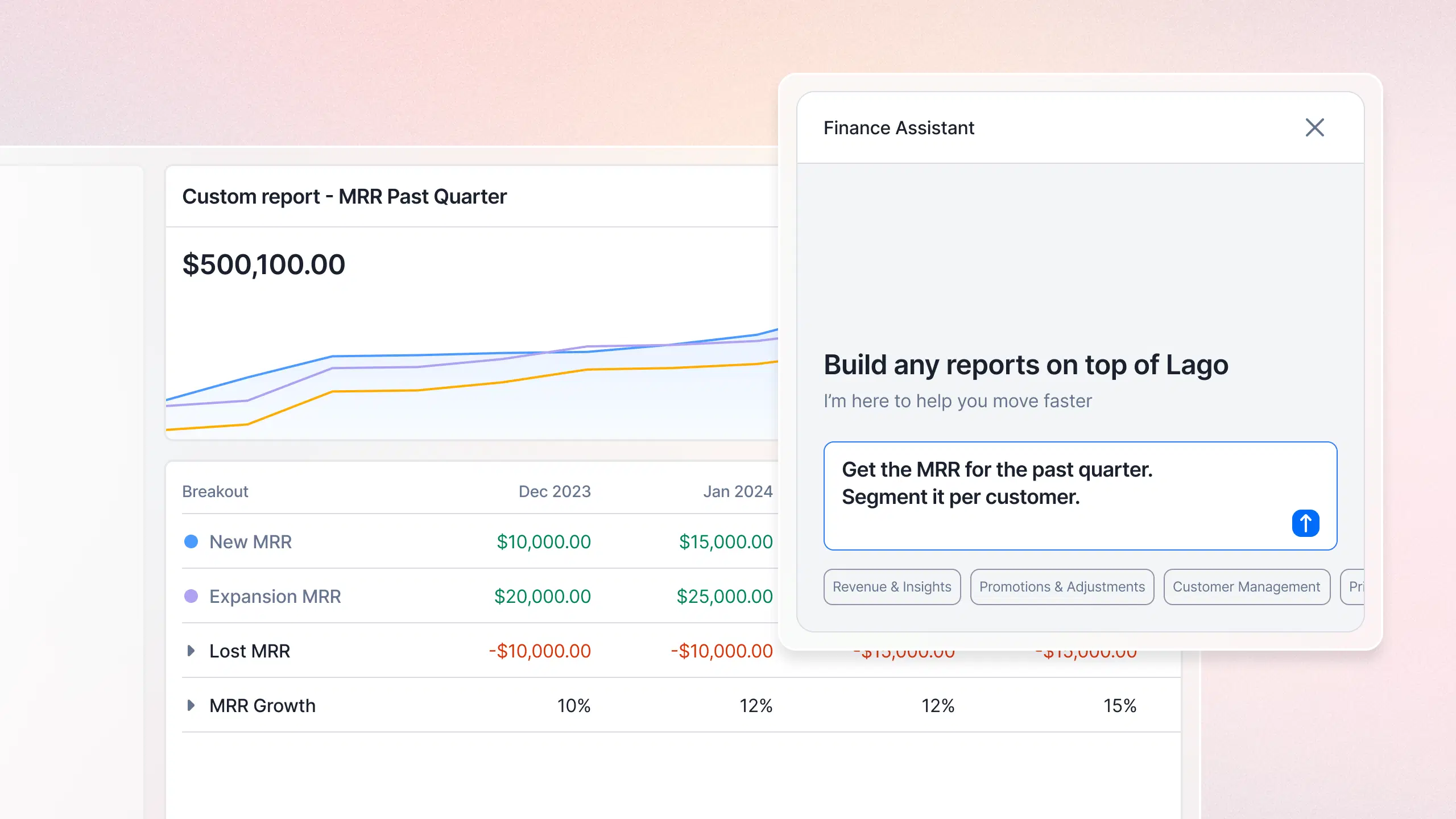Expand the Lost MRR row

(x=191, y=651)
